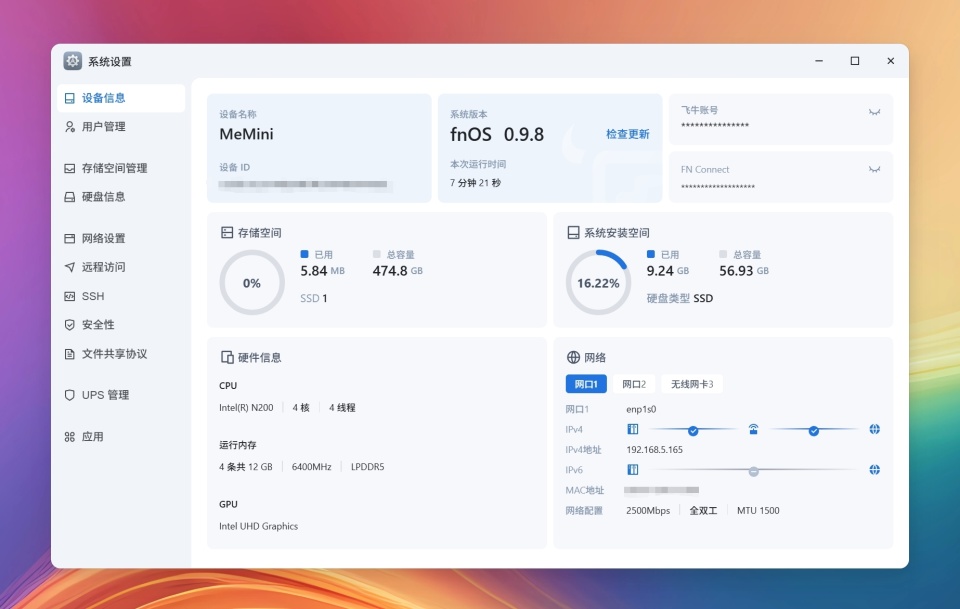Viewport: 960px width, 609px height.
Task: Reveal the FN Connect hidden value
Action: (874, 170)
